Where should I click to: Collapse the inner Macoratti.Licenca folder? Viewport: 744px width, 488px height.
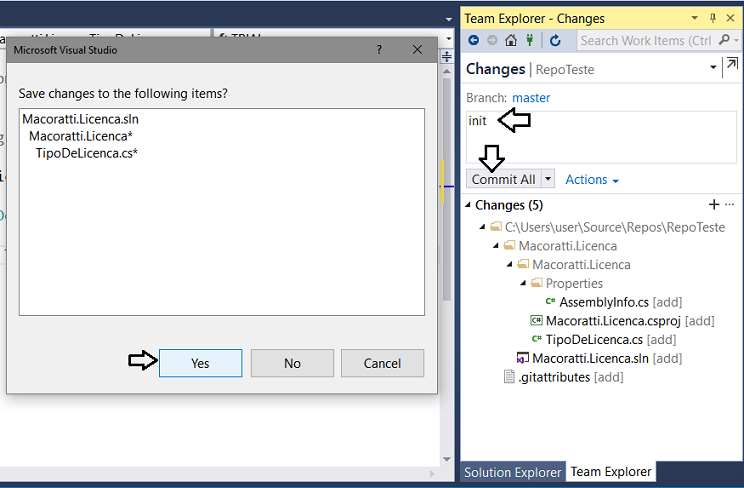(510, 264)
